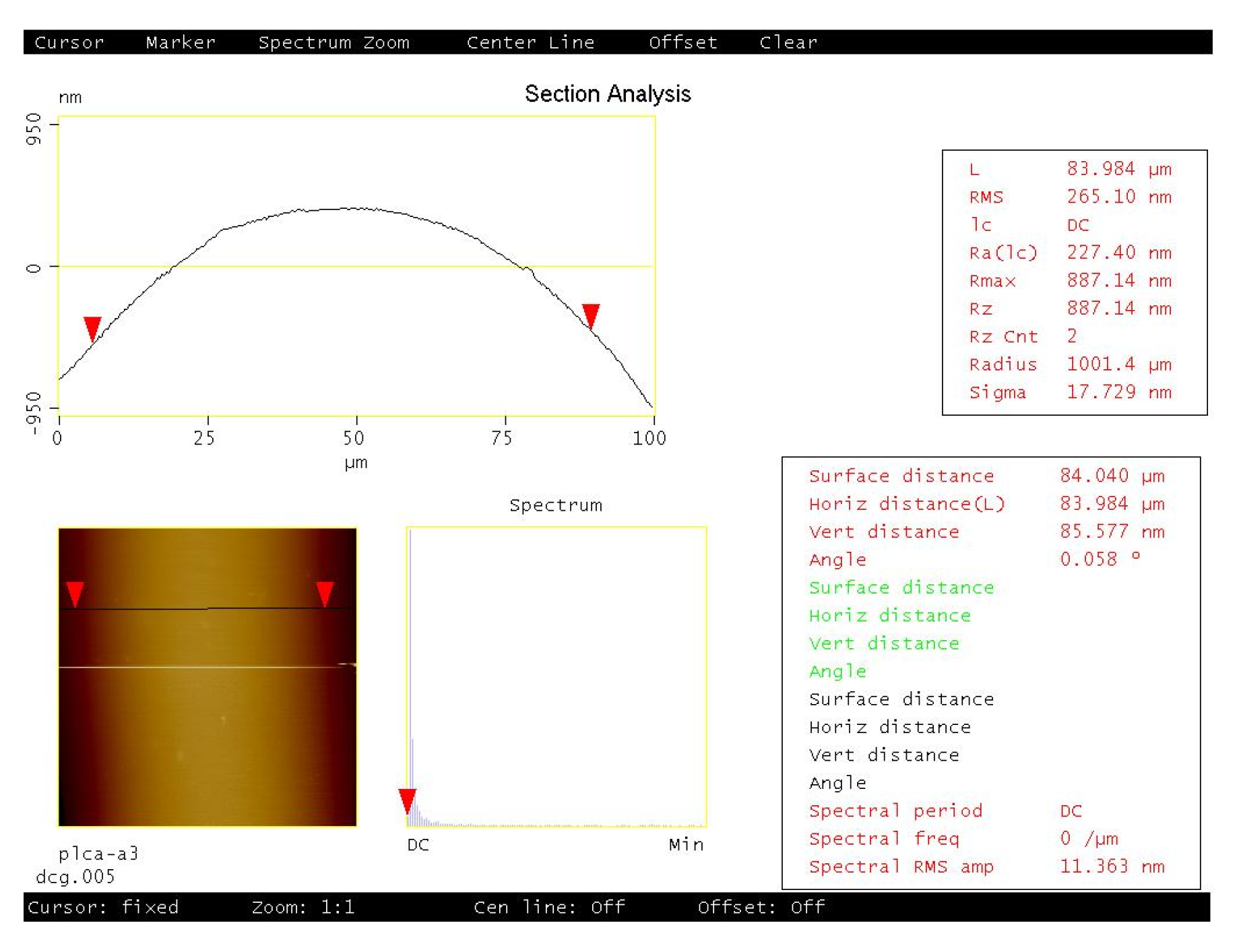The width and height of the screenshot is (1239, 952).
Task: Click the Center Line menu item
Action: pyautogui.click(x=530, y=42)
